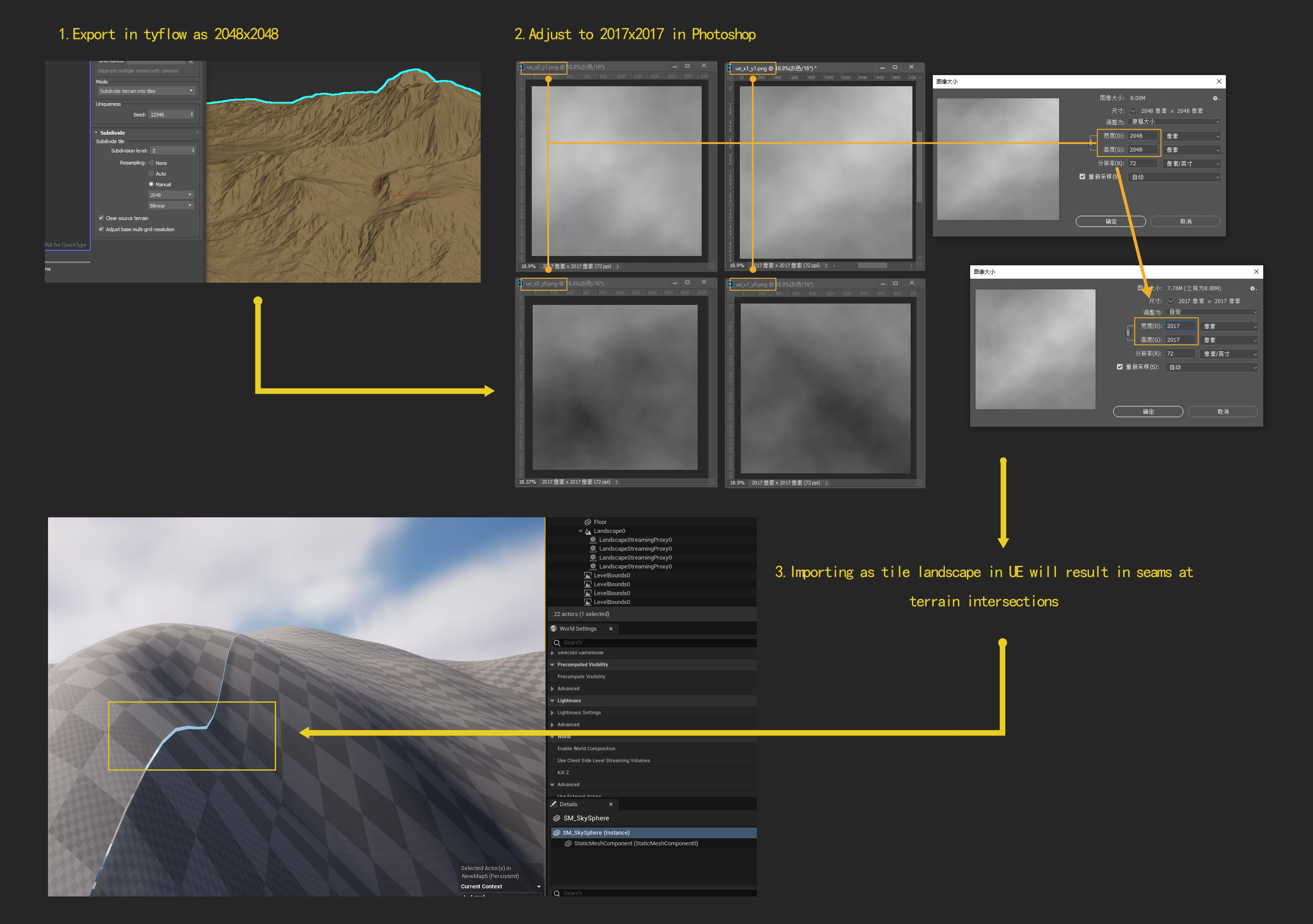The width and height of the screenshot is (1313, 924).
Task: Click the World Settings globe icon
Action: 554,628
